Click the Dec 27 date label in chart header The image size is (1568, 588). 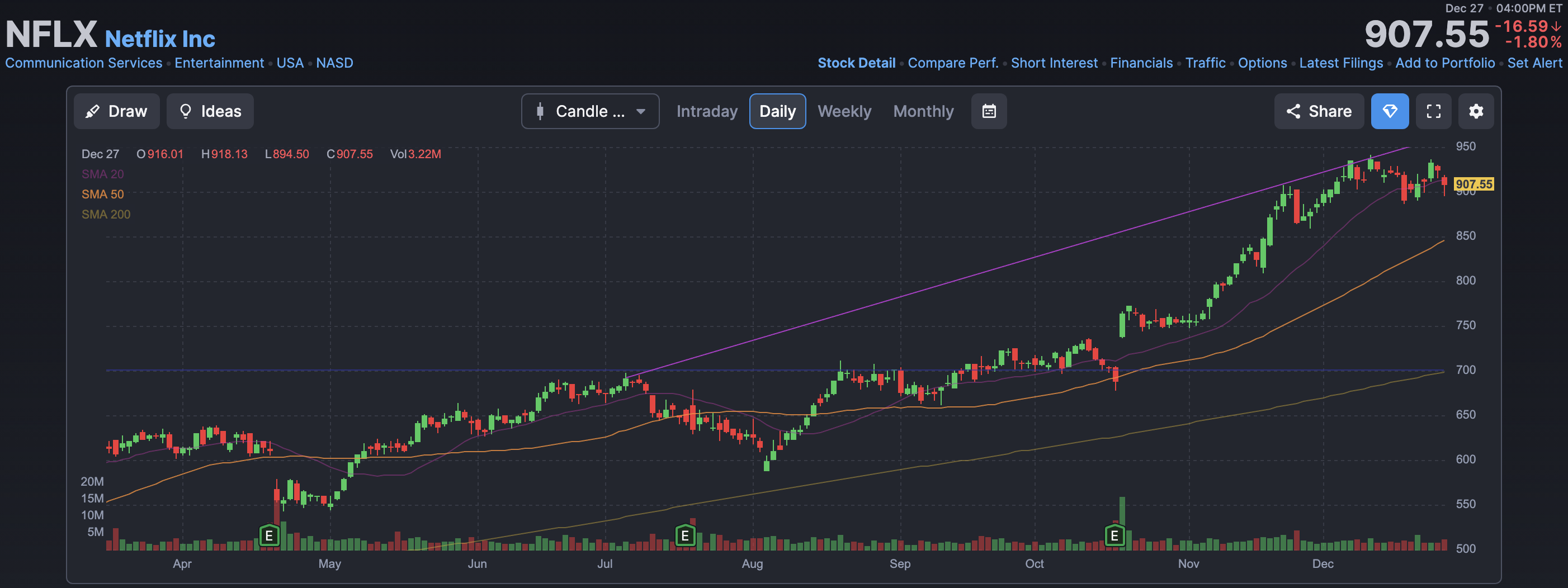[x=101, y=154]
